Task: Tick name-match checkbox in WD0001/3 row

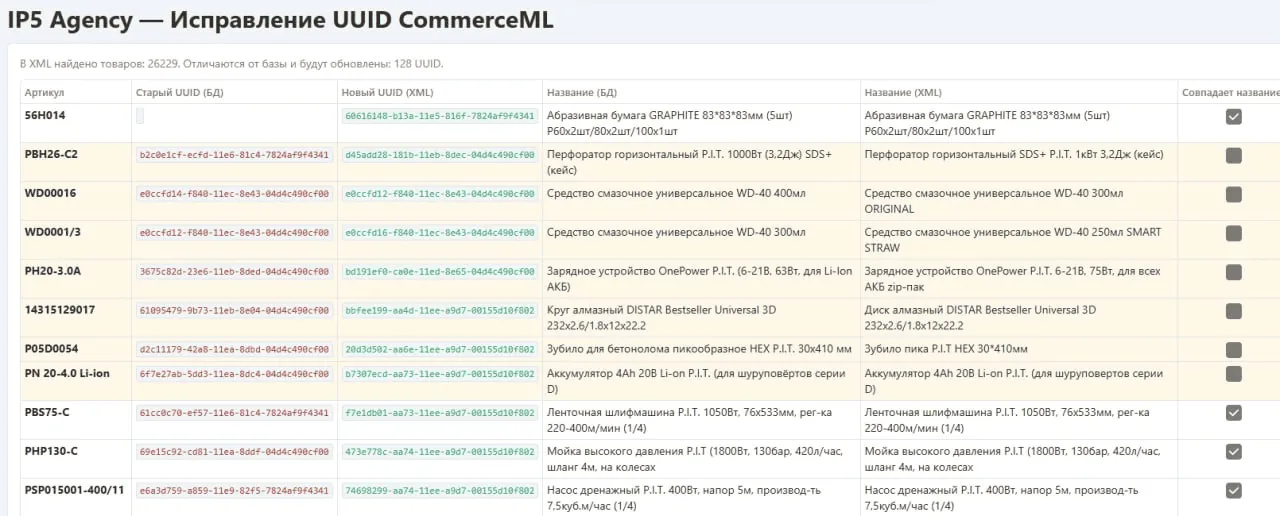Action: tap(1233, 233)
